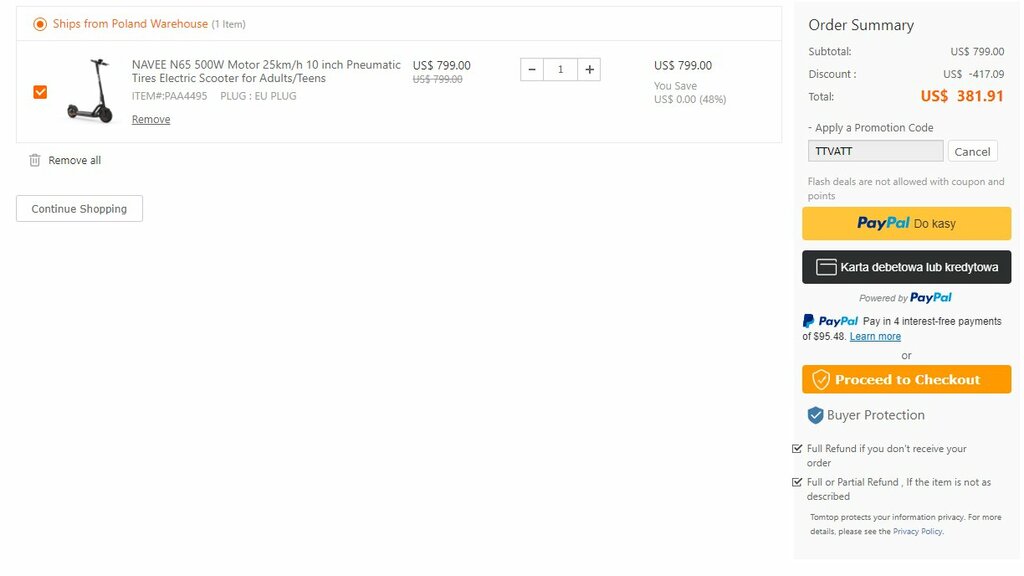Uncheck the NAVEE N65 scooter item checkbox
Viewport: 1024px width, 576px height.
click(40, 92)
